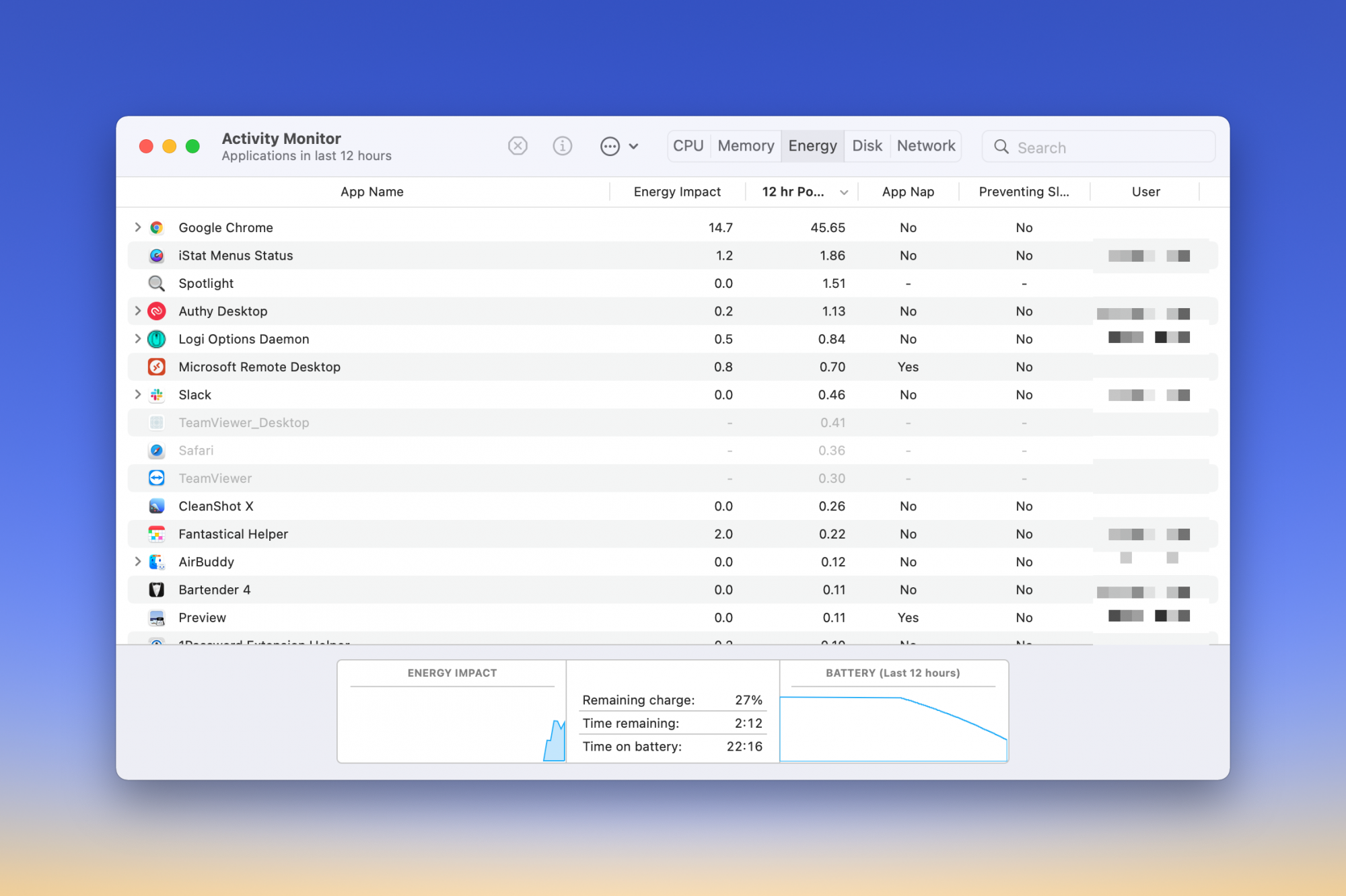Click the iStat Menus Status icon
1346x896 pixels.
157,256
